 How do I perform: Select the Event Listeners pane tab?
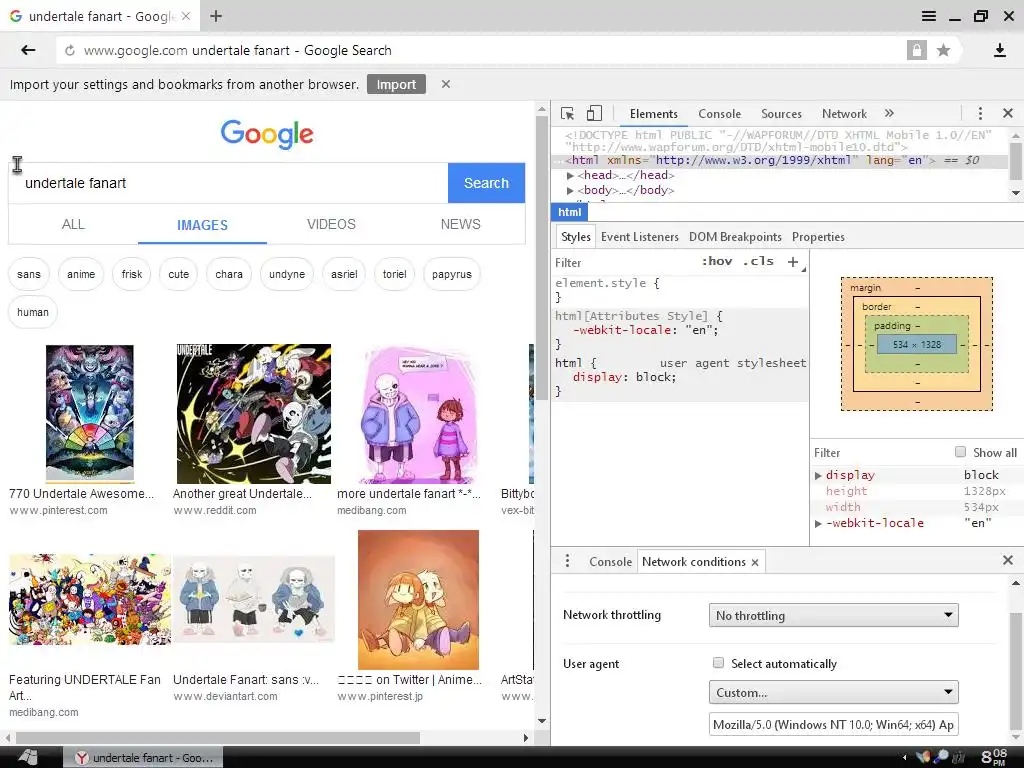pyautogui.click(x=639, y=237)
